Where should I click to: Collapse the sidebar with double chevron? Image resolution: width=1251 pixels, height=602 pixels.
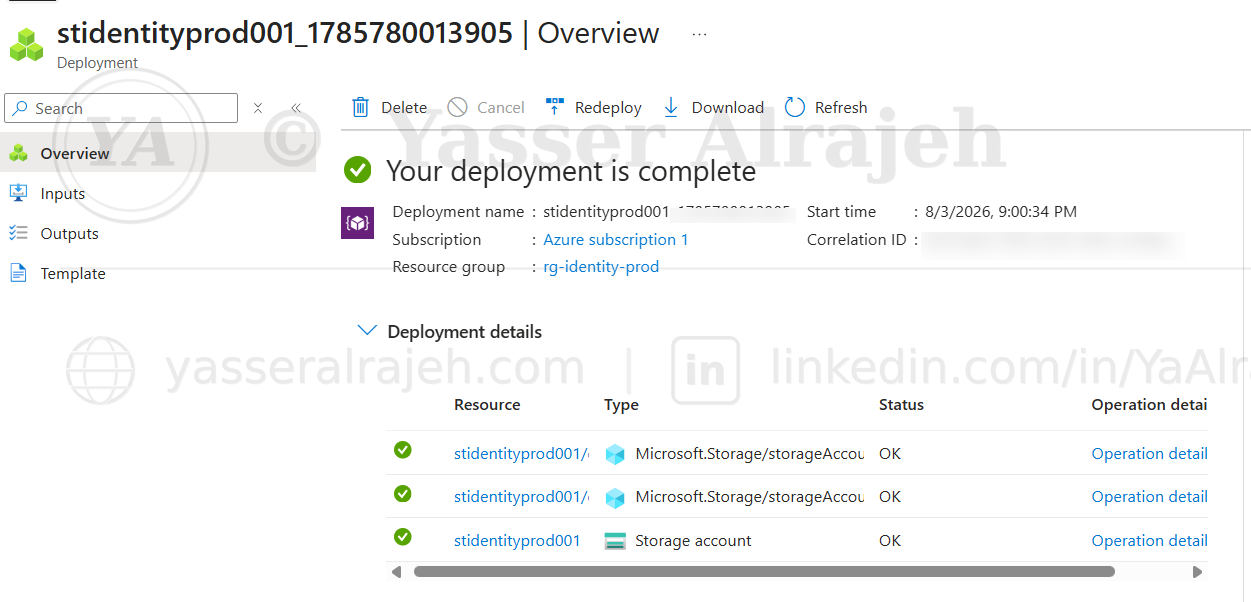tap(296, 108)
